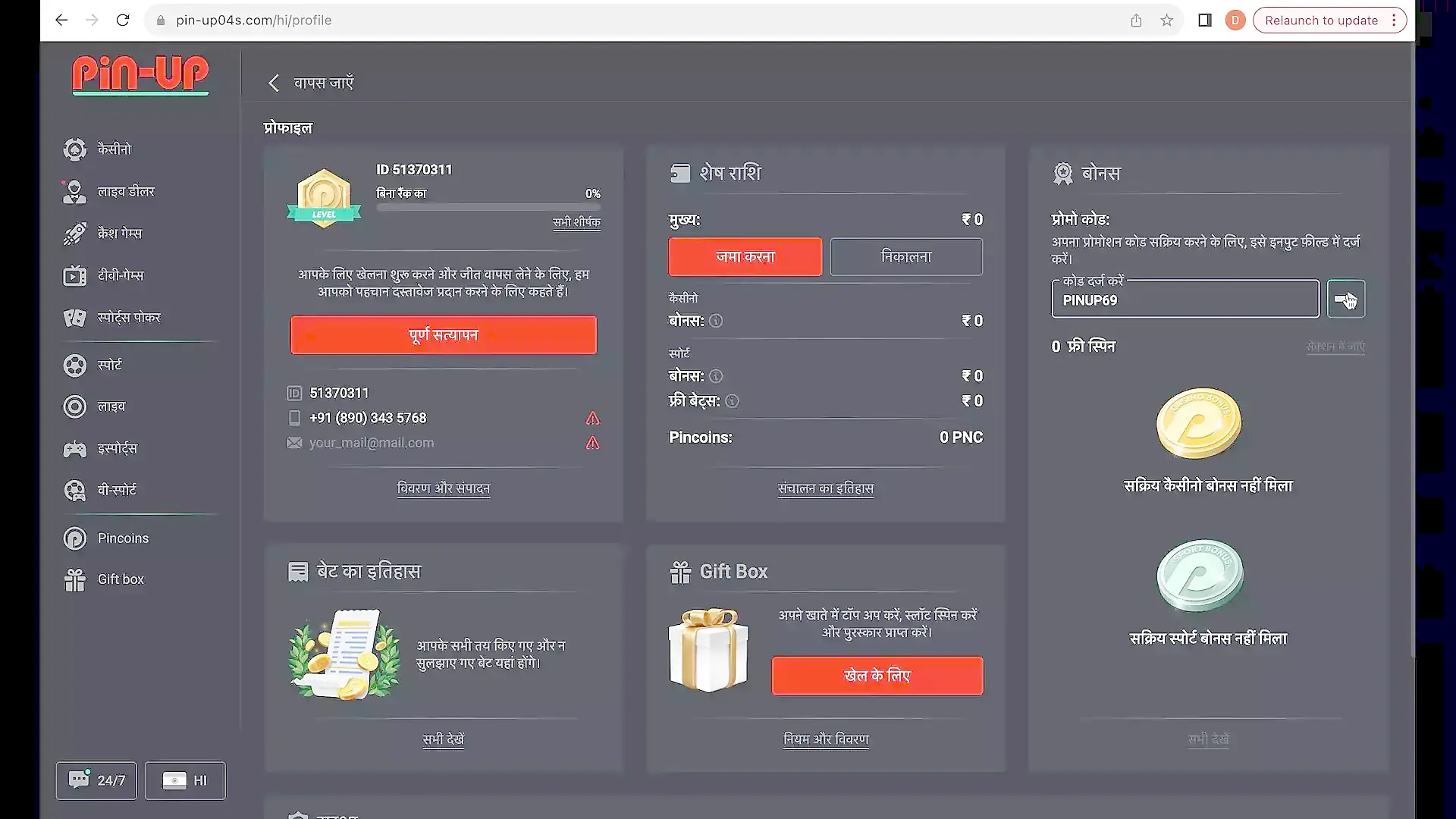Image resolution: width=1456 pixels, height=819 pixels.
Task: Select Sports Poker cards icon
Action: (x=74, y=318)
